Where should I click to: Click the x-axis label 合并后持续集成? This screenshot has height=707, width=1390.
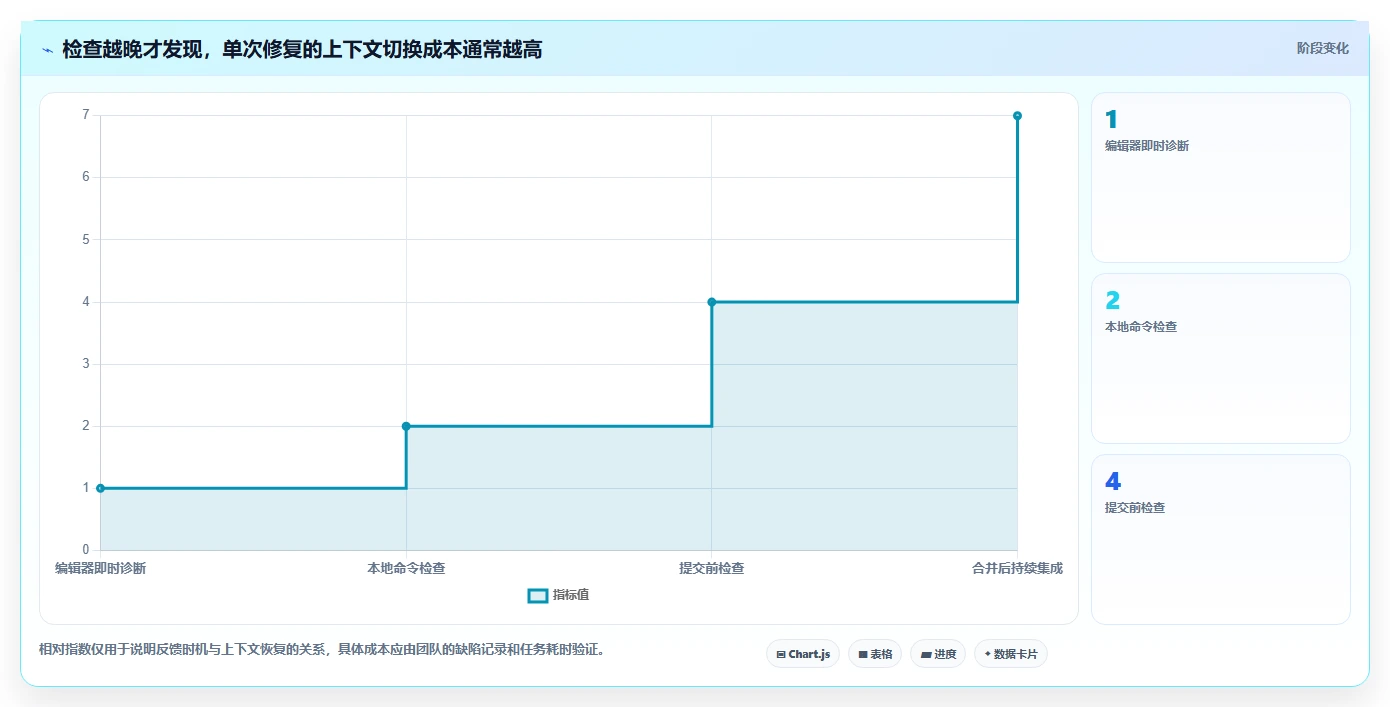click(x=1017, y=569)
